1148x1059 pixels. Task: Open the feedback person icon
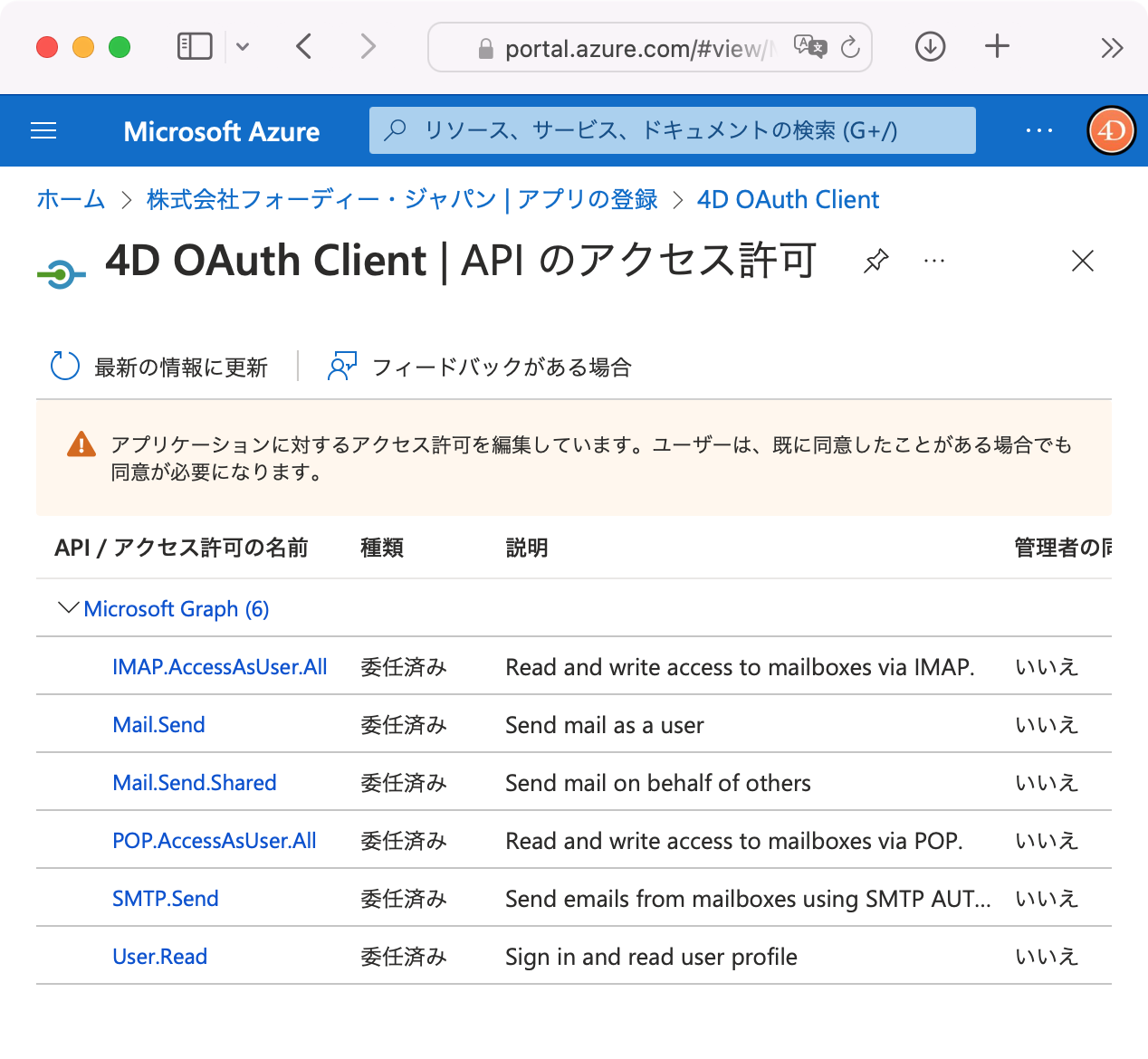point(341,367)
